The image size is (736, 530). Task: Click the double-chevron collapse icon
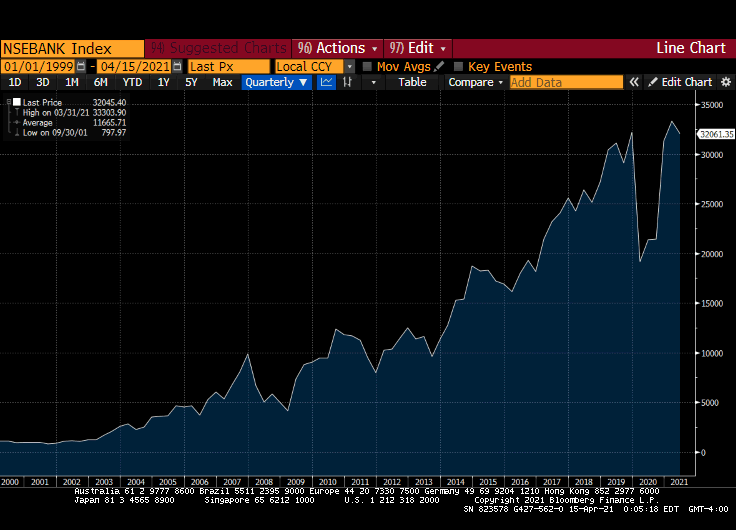coord(634,82)
